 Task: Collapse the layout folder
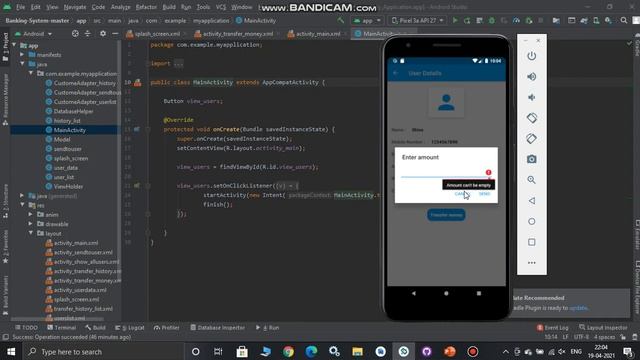click(31, 233)
